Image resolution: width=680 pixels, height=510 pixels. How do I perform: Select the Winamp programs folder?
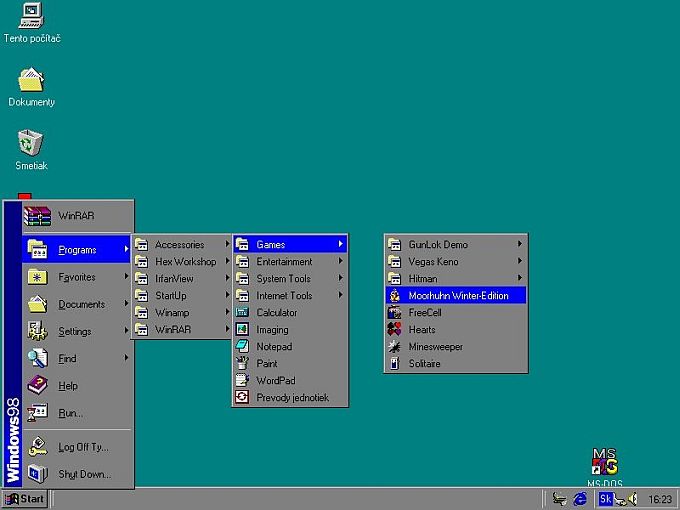pyautogui.click(x=182, y=313)
